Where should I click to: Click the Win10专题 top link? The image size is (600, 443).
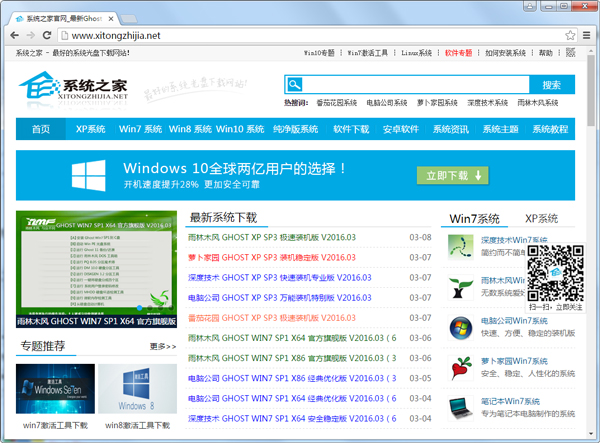(319, 53)
